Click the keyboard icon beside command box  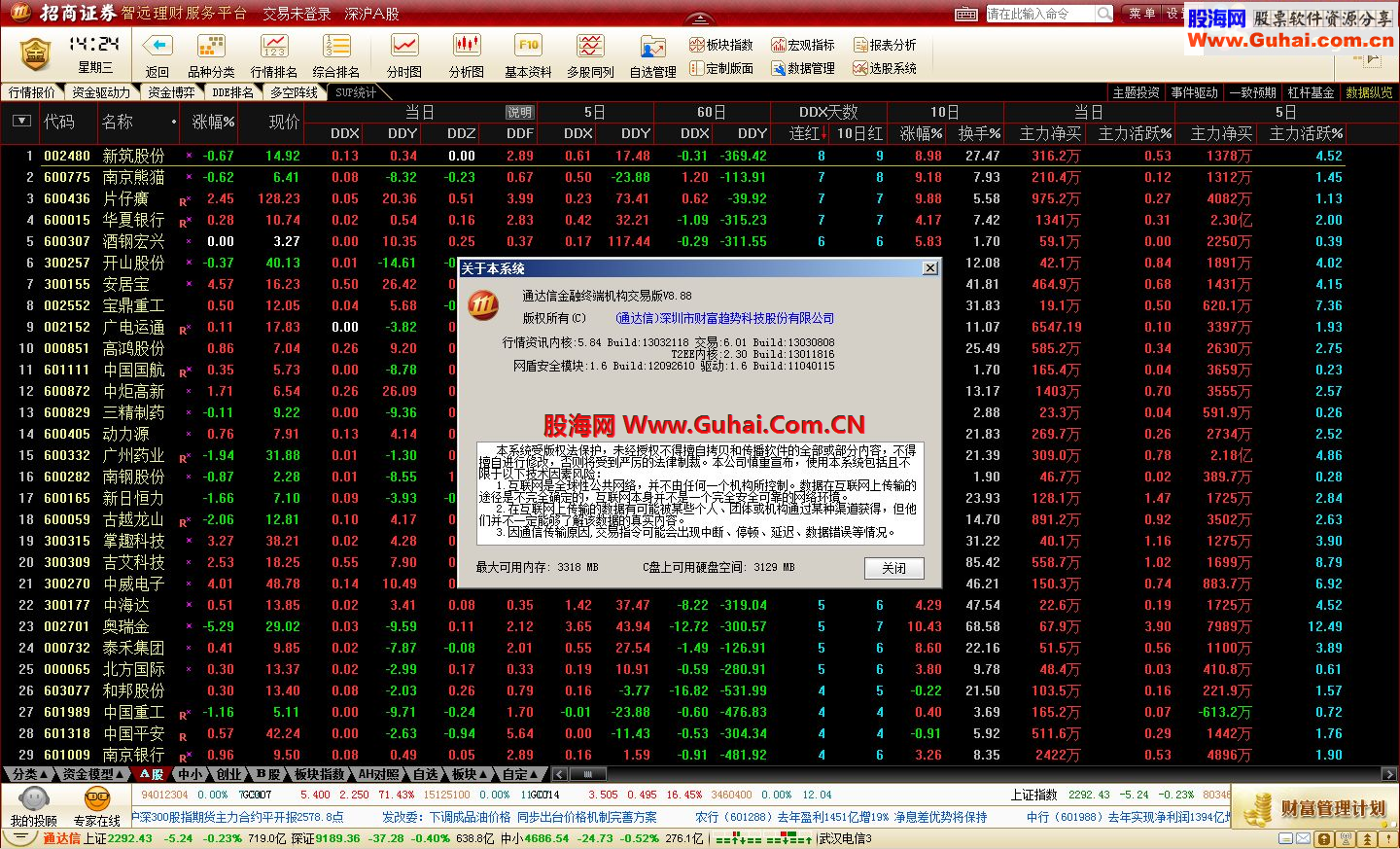pyautogui.click(x=966, y=14)
